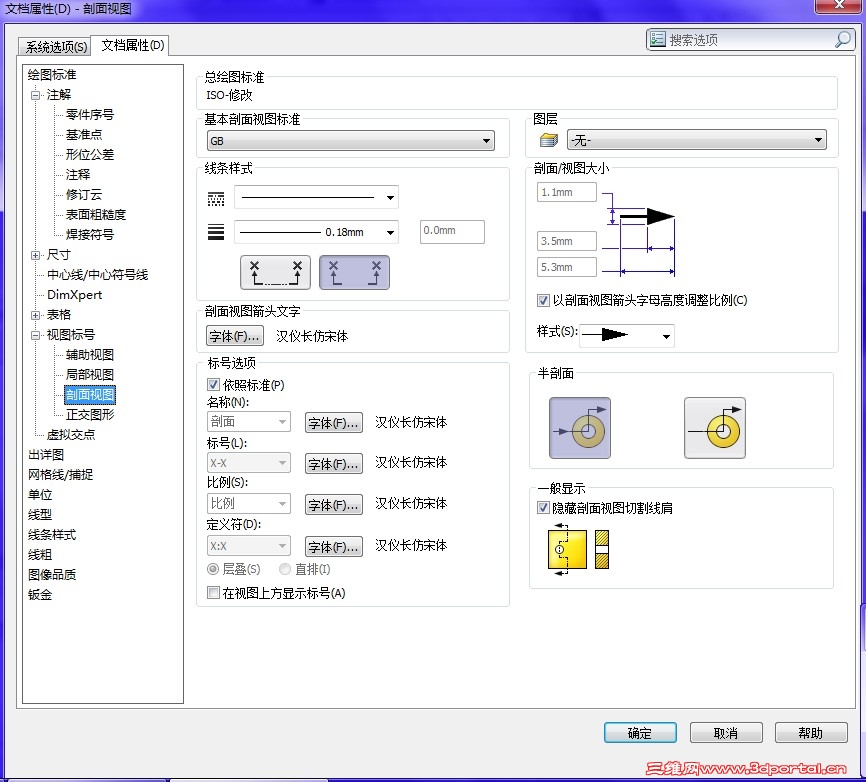Open the 比例 dropdown
The width and height of the screenshot is (866, 782).
(x=249, y=504)
